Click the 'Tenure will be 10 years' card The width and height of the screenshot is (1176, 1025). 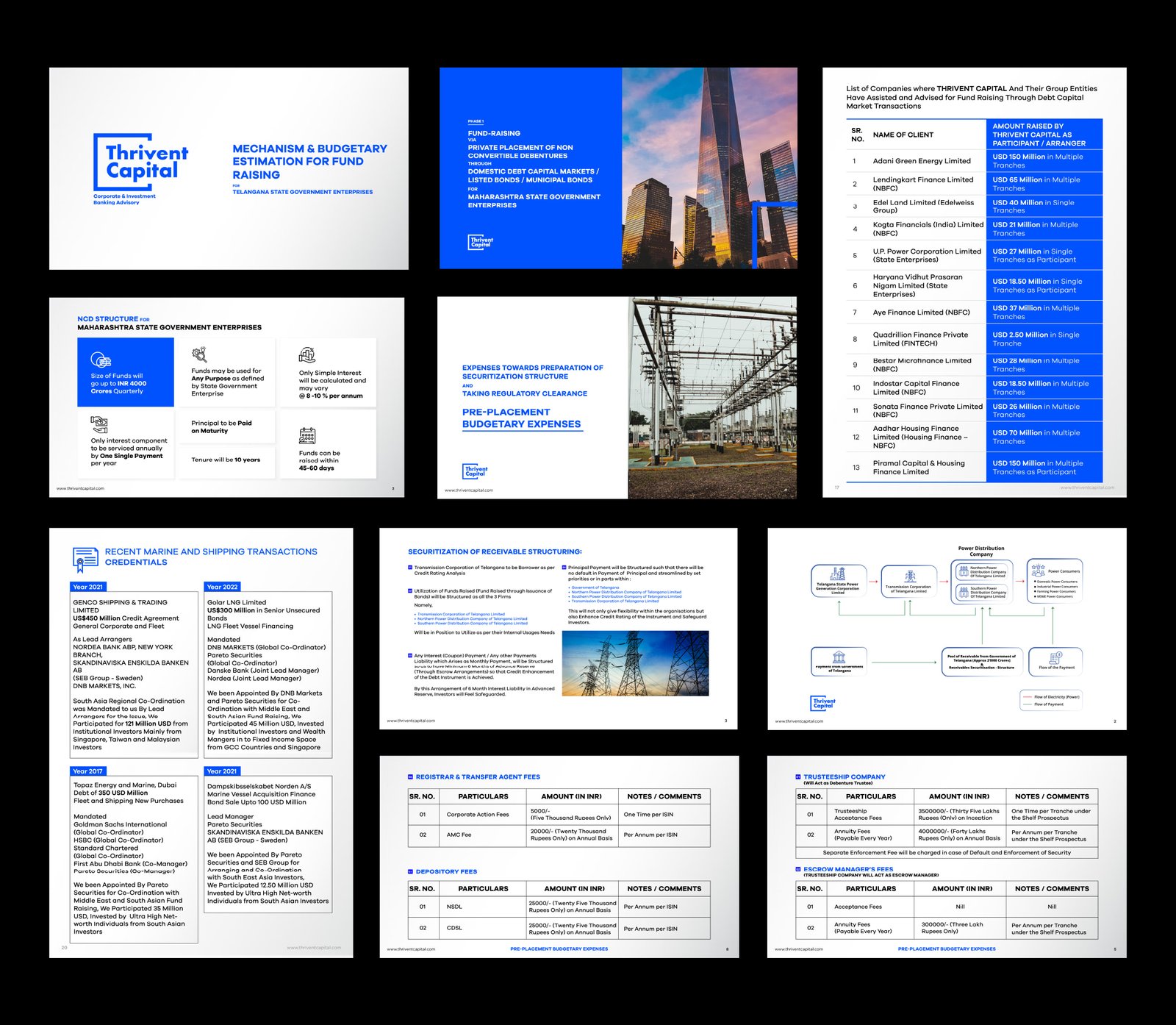(x=226, y=460)
